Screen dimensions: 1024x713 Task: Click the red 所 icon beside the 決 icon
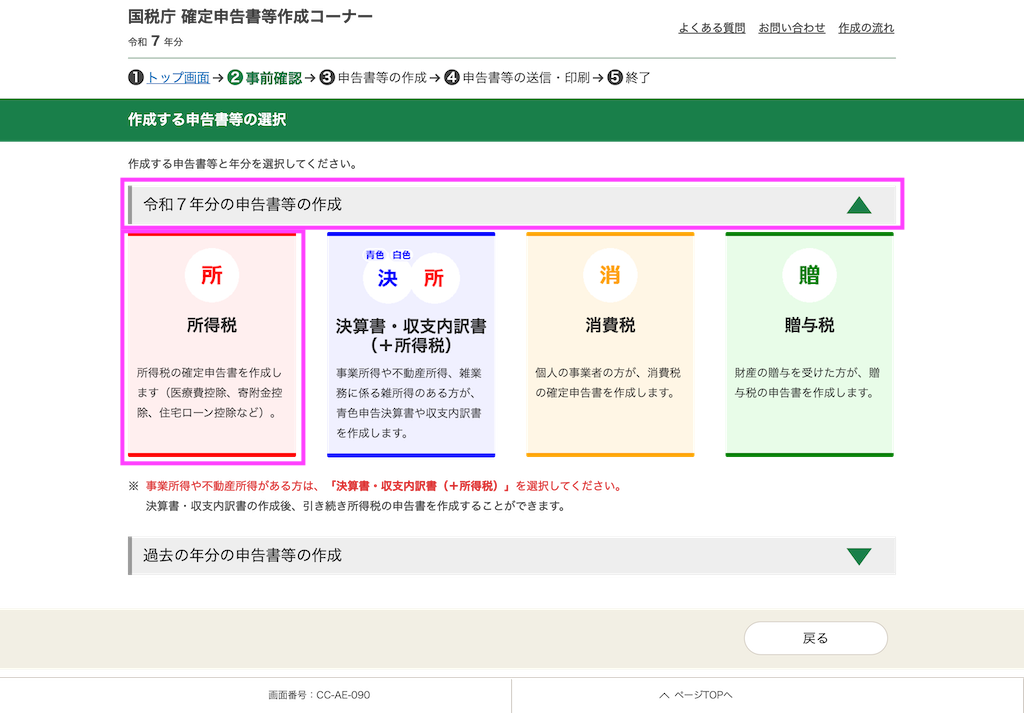(434, 279)
